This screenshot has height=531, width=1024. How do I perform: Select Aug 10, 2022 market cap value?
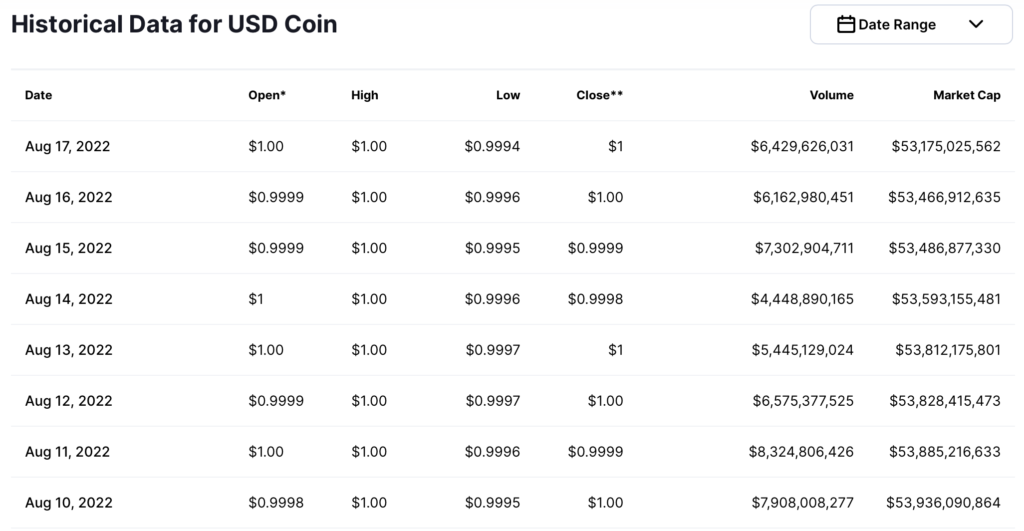pos(943,503)
